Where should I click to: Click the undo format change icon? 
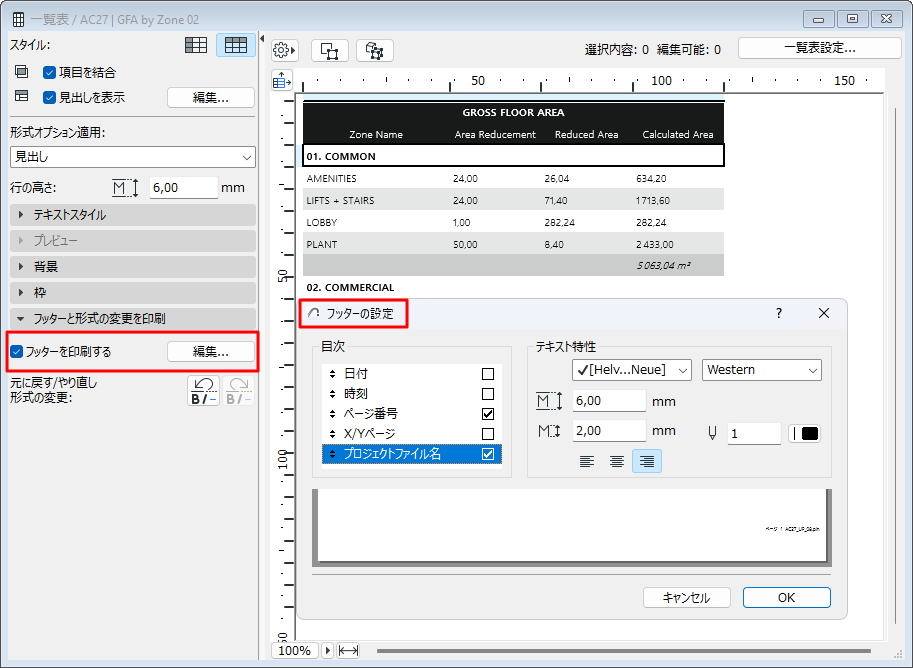click(x=203, y=390)
